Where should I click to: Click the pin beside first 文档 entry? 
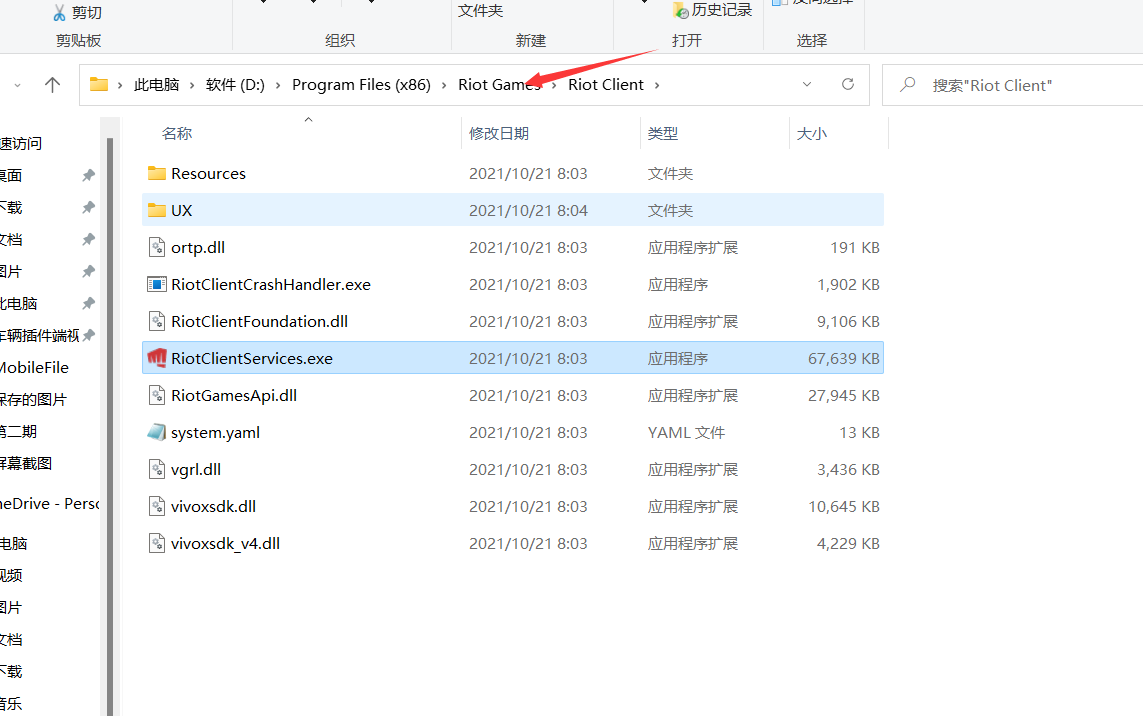[x=88, y=239]
